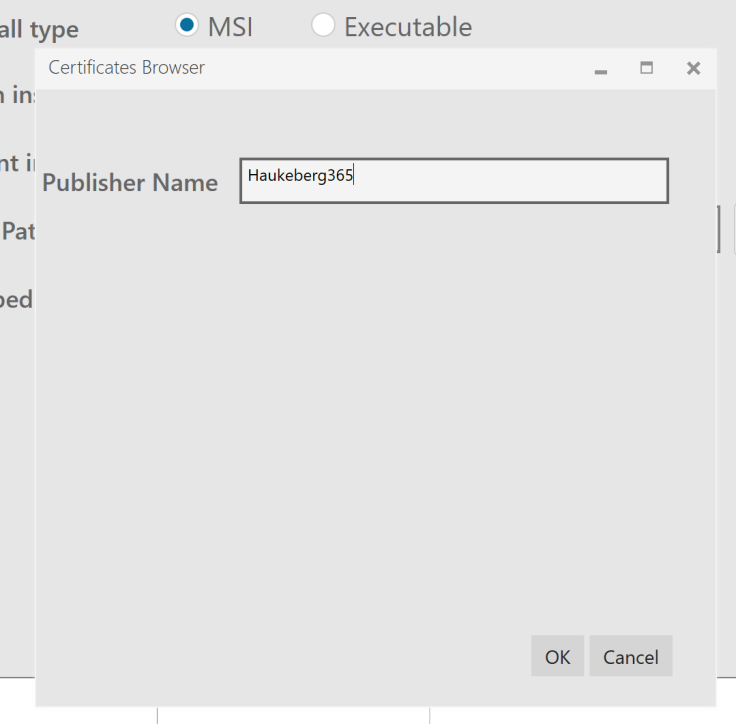The width and height of the screenshot is (736, 724).
Task: Click the Certificates Browser title bar text
Action: coord(126,68)
